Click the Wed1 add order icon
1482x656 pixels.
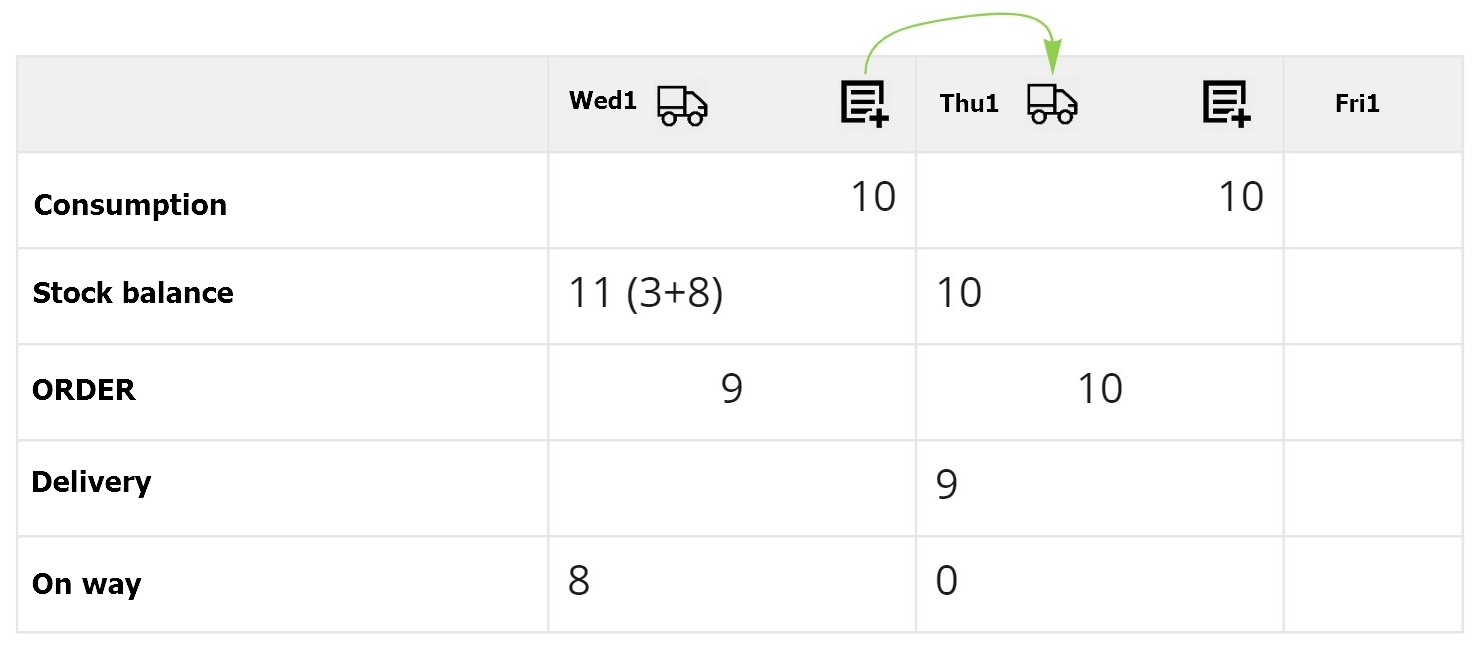(x=865, y=104)
